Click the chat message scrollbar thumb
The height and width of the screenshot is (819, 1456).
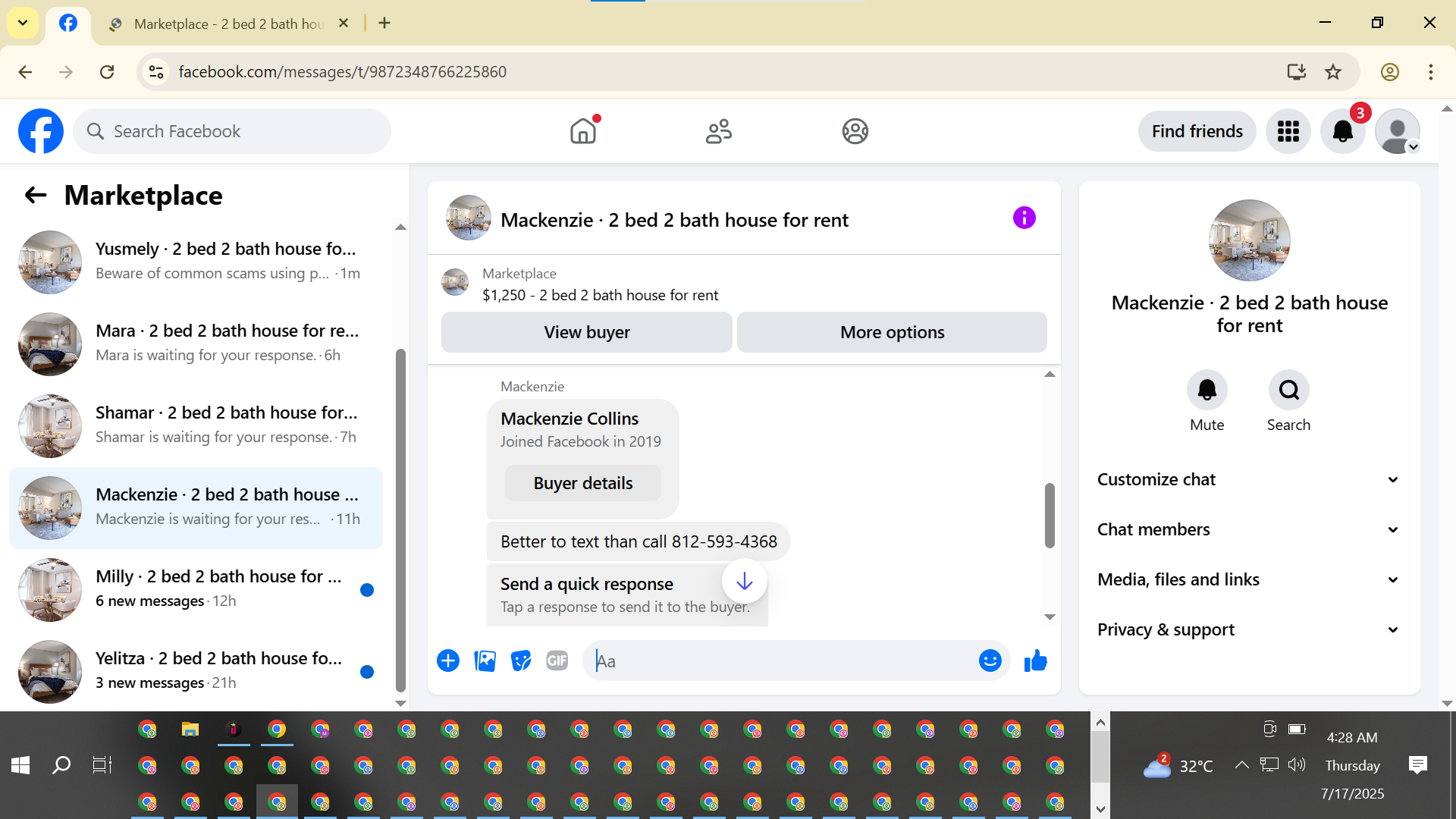tap(1050, 516)
